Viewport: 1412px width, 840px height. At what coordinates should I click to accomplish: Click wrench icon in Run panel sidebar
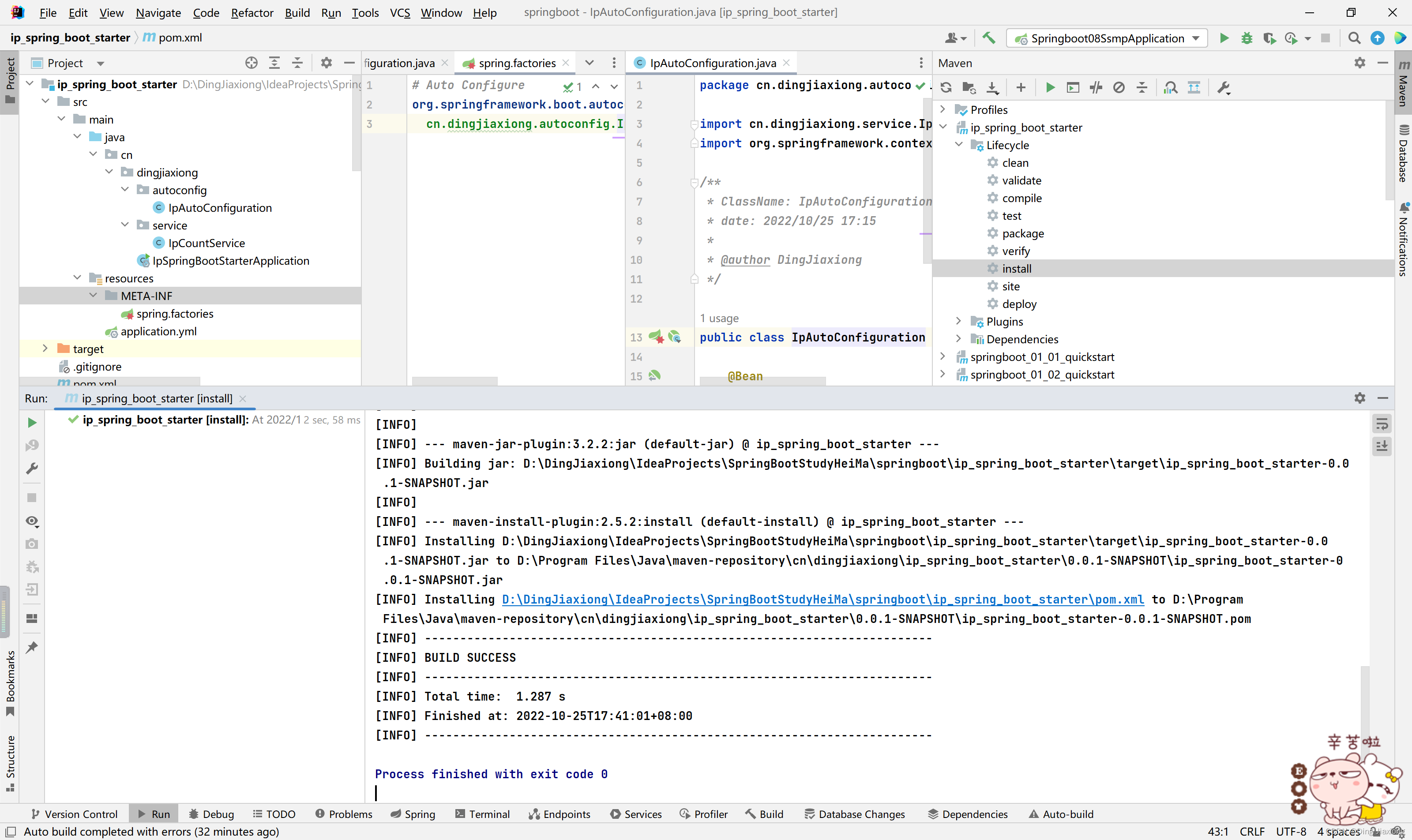(x=32, y=469)
